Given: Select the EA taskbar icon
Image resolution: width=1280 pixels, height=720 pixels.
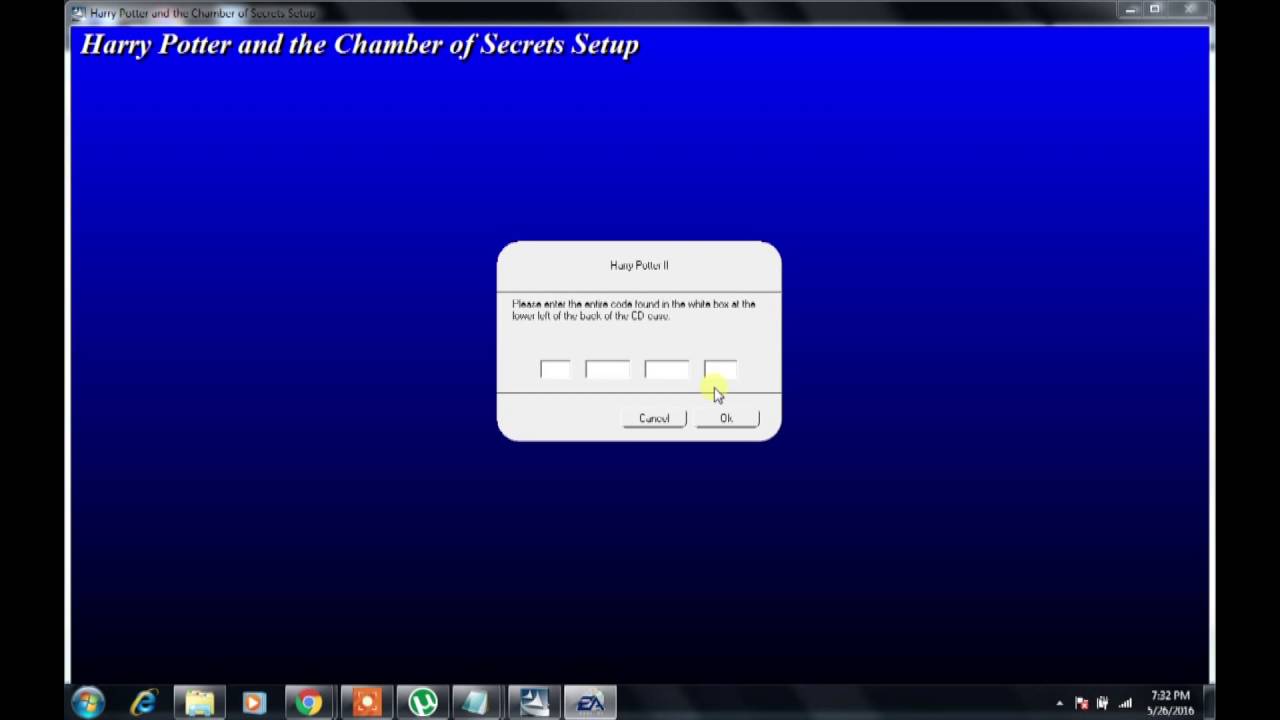Looking at the screenshot, I should pos(590,703).
